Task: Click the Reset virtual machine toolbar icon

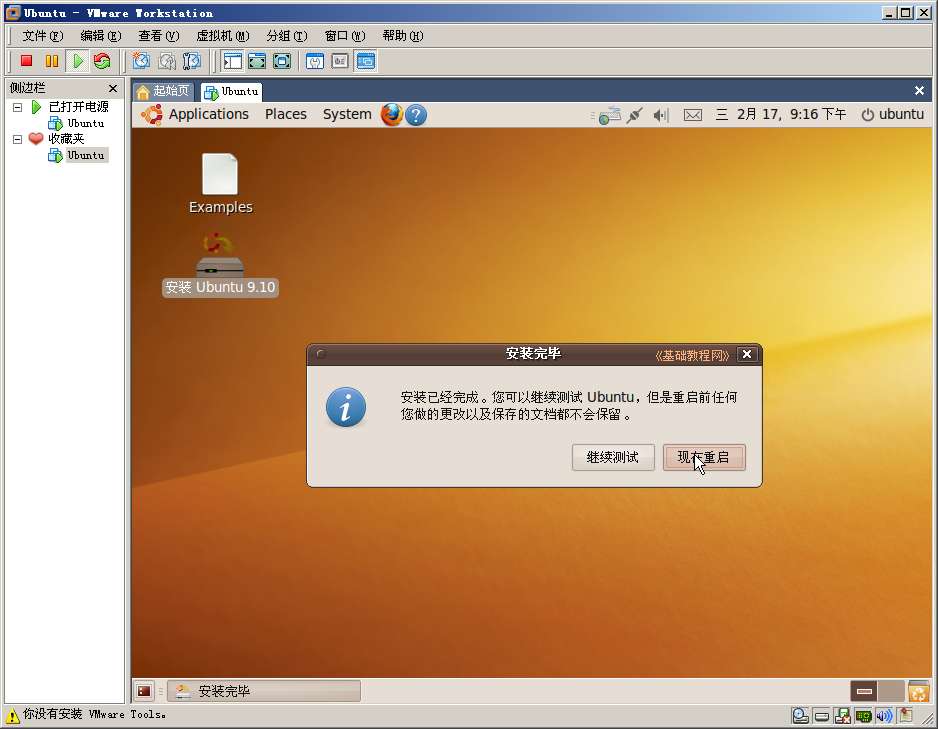Action: point(102,60)
